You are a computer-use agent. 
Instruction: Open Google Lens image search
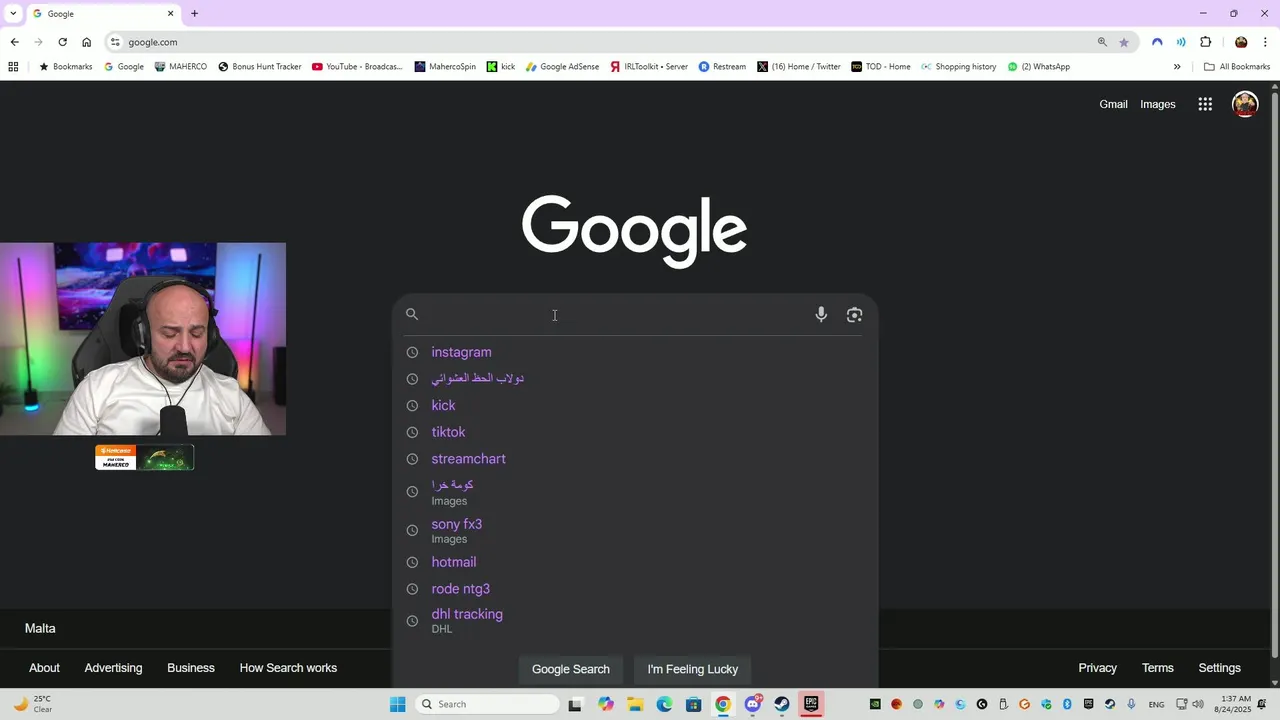854,314
